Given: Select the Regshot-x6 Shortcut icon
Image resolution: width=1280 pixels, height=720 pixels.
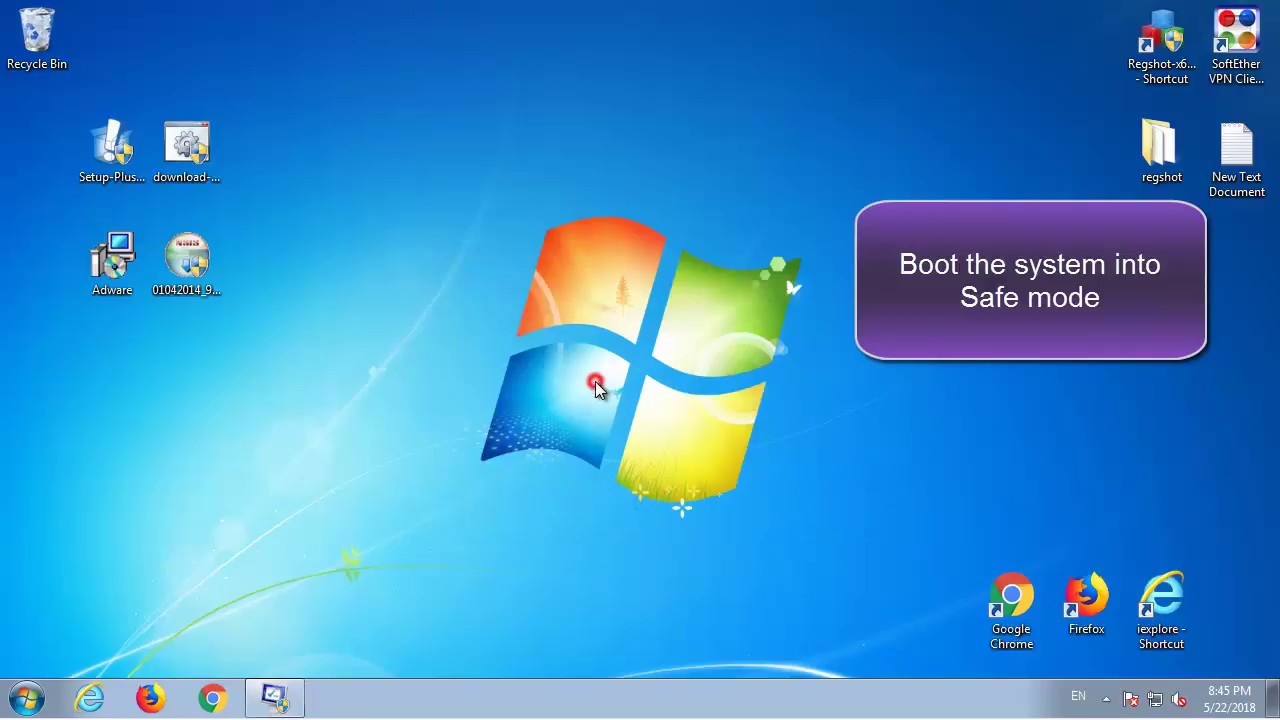Looking at the screenshot, I should (1162, 47).
